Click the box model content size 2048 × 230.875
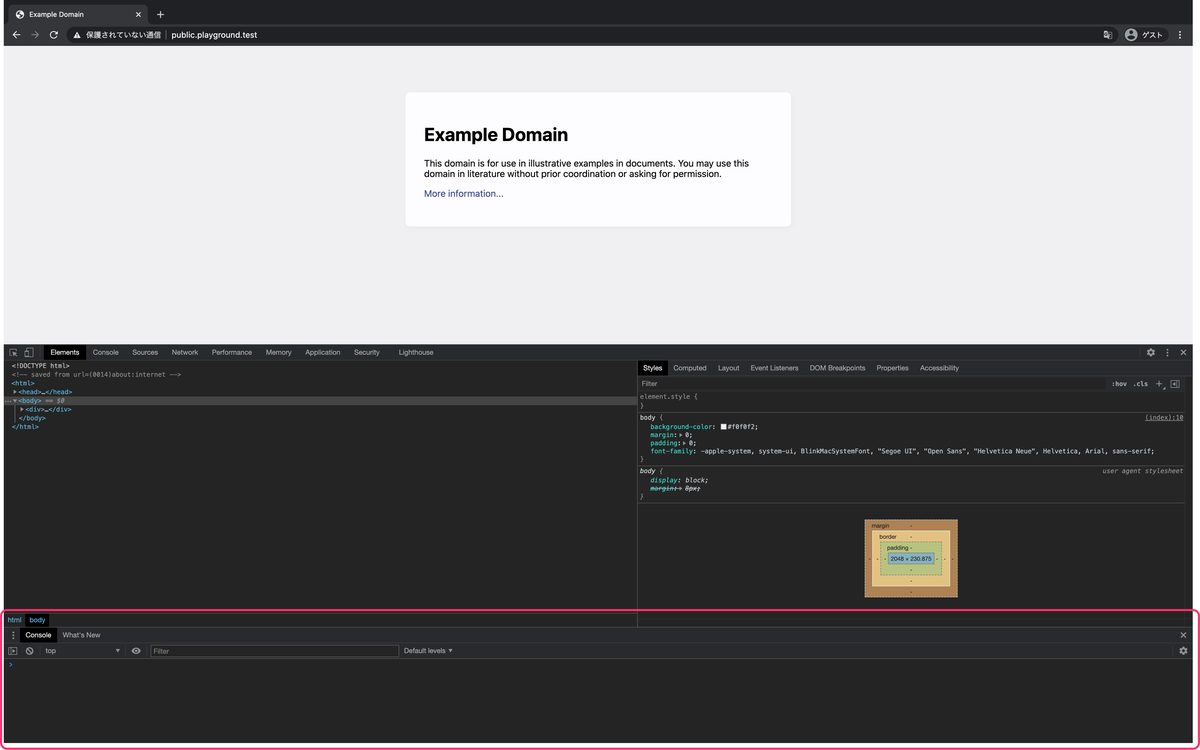Image resolution: width=1200 pixels, height=750 pixels. pos(910,559)
